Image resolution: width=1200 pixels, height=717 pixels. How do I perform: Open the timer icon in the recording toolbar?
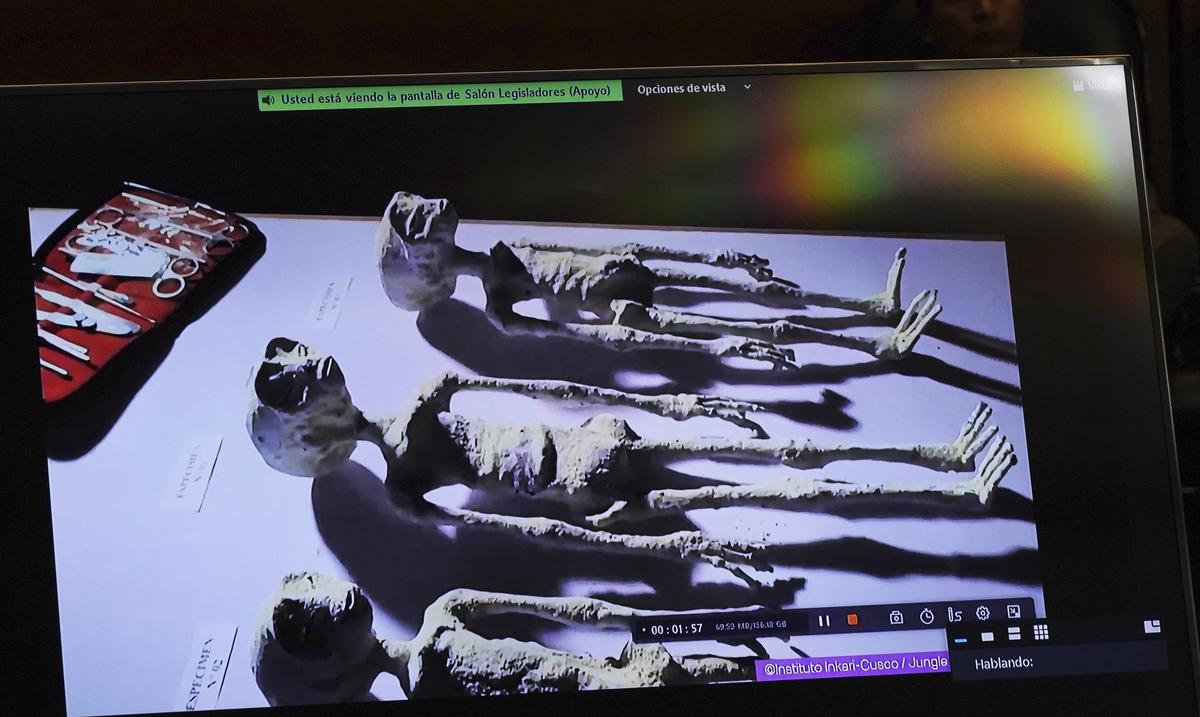pos(927,618)
